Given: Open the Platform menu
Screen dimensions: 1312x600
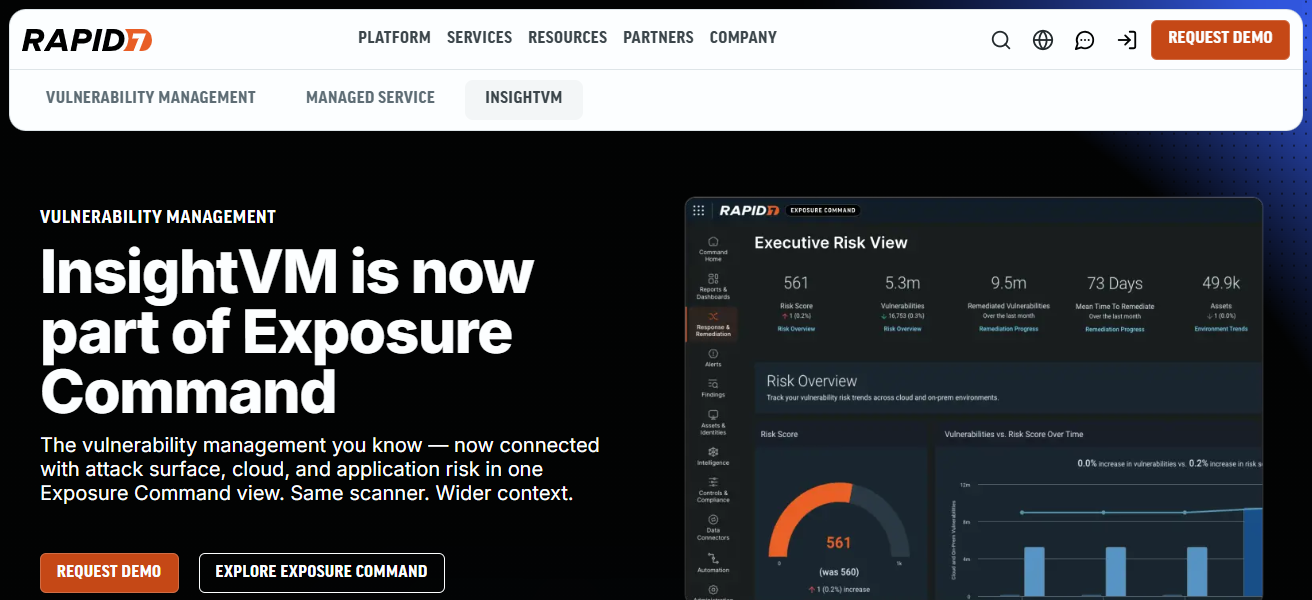Looking at the screenshot, I should (x=394, y=37).
